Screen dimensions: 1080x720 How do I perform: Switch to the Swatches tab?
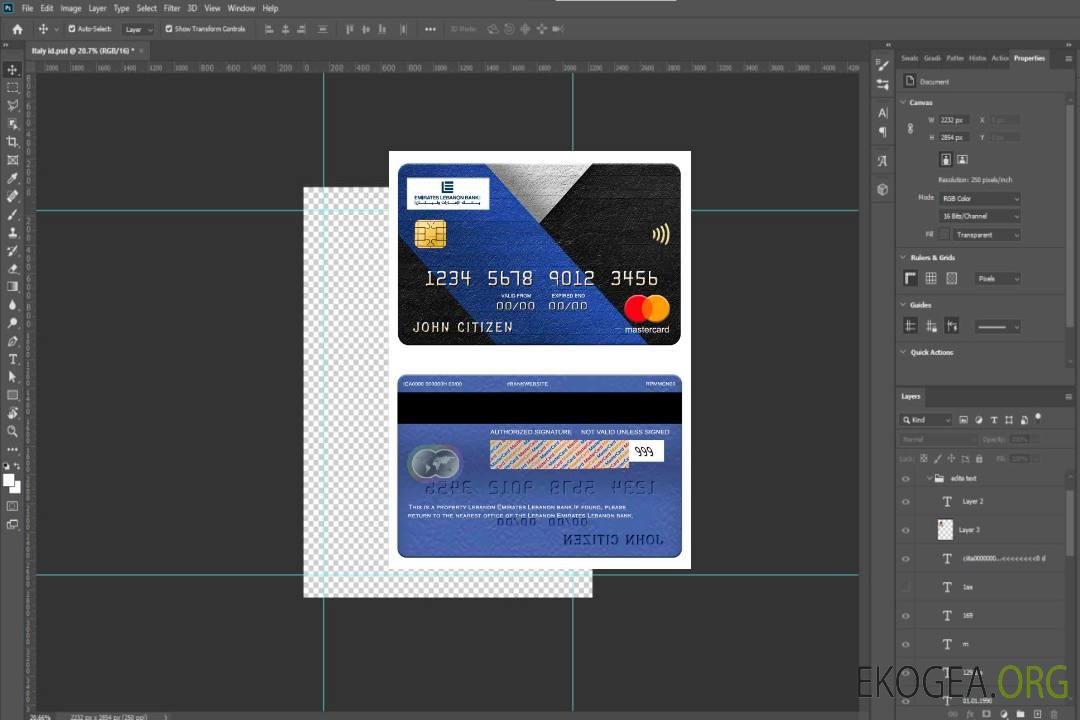coord(910,59)
